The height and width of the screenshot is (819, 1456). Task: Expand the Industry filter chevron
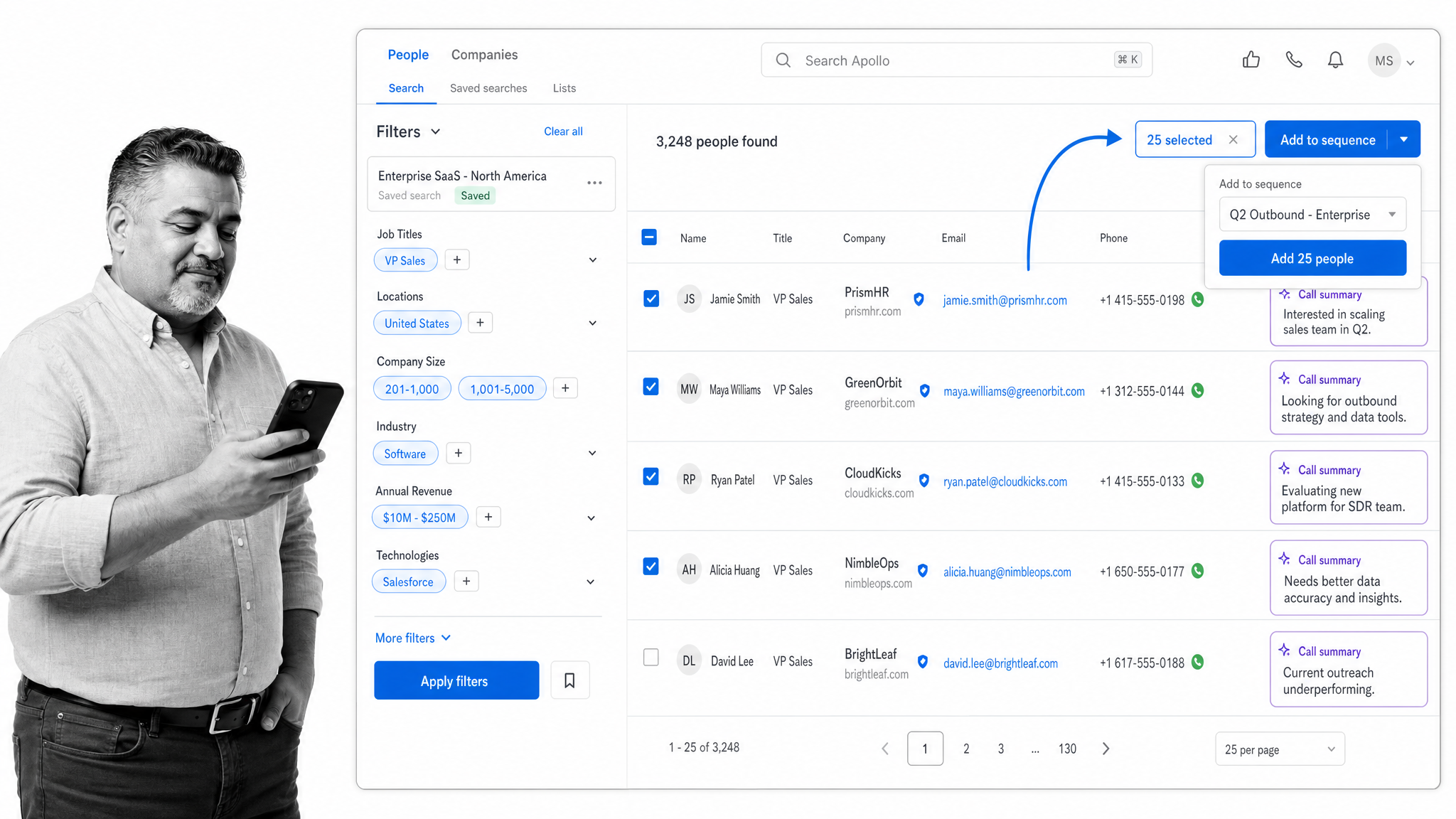pos(592,454)
